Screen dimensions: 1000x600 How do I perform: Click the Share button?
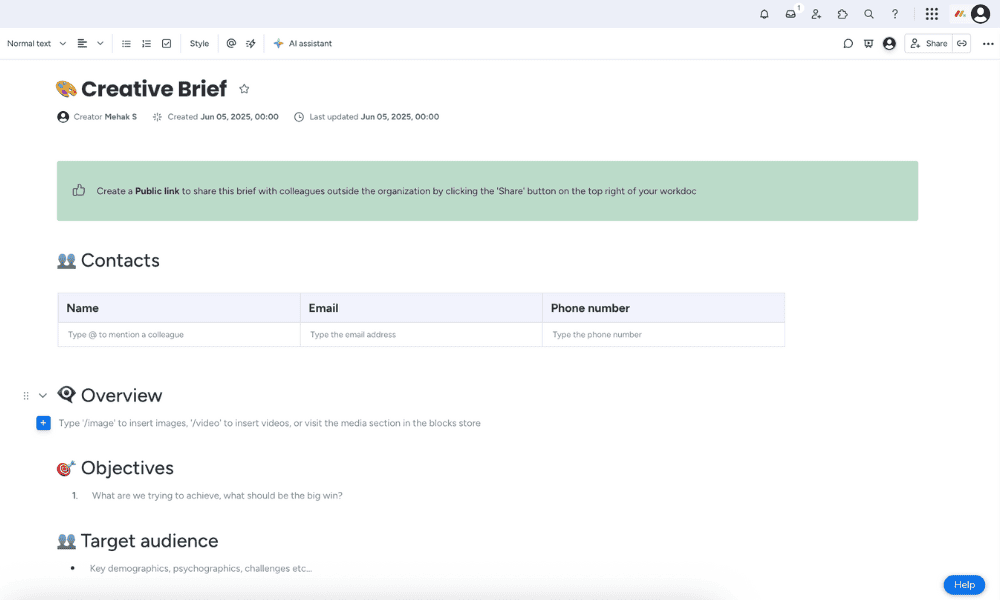click(929, 43)
